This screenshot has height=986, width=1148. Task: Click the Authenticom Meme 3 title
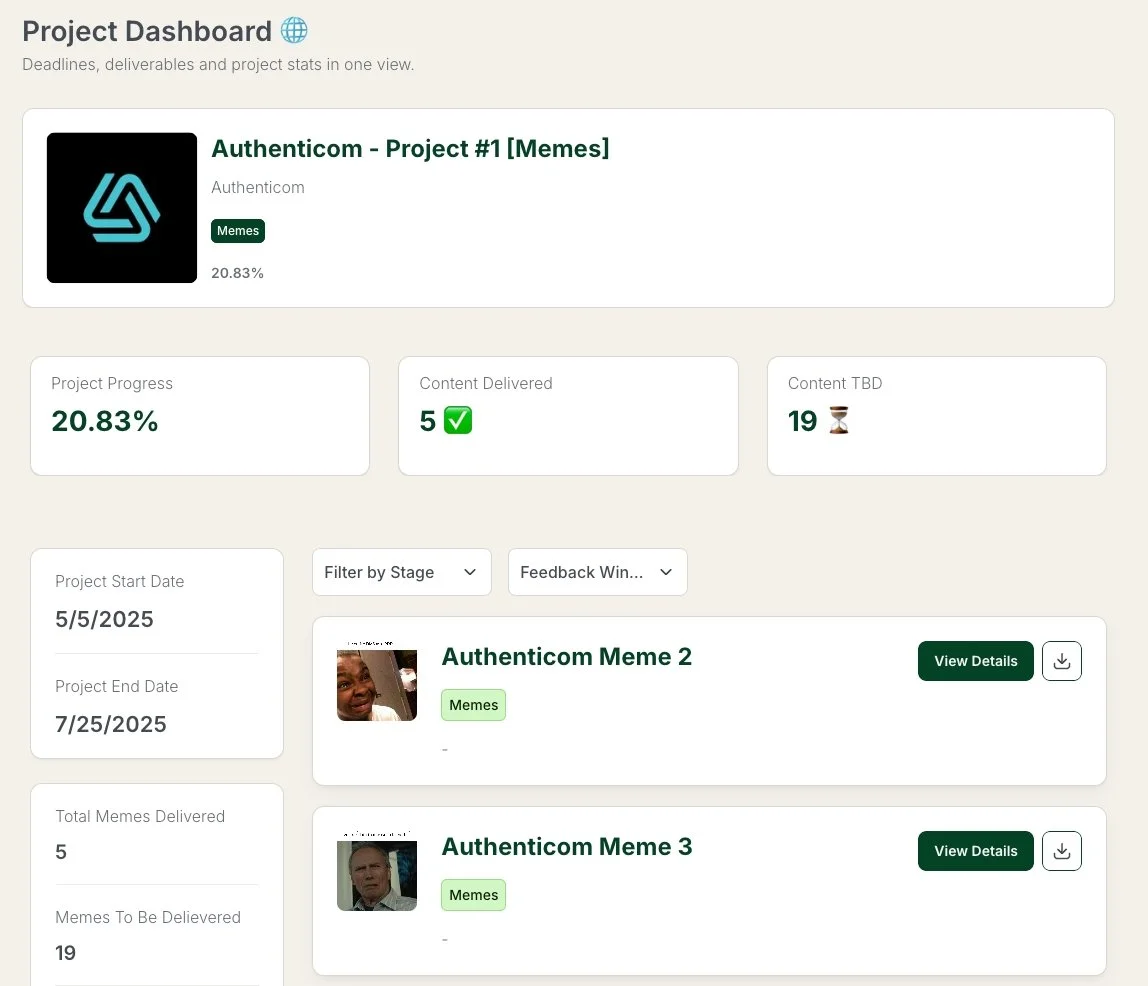tap(567, 846)
